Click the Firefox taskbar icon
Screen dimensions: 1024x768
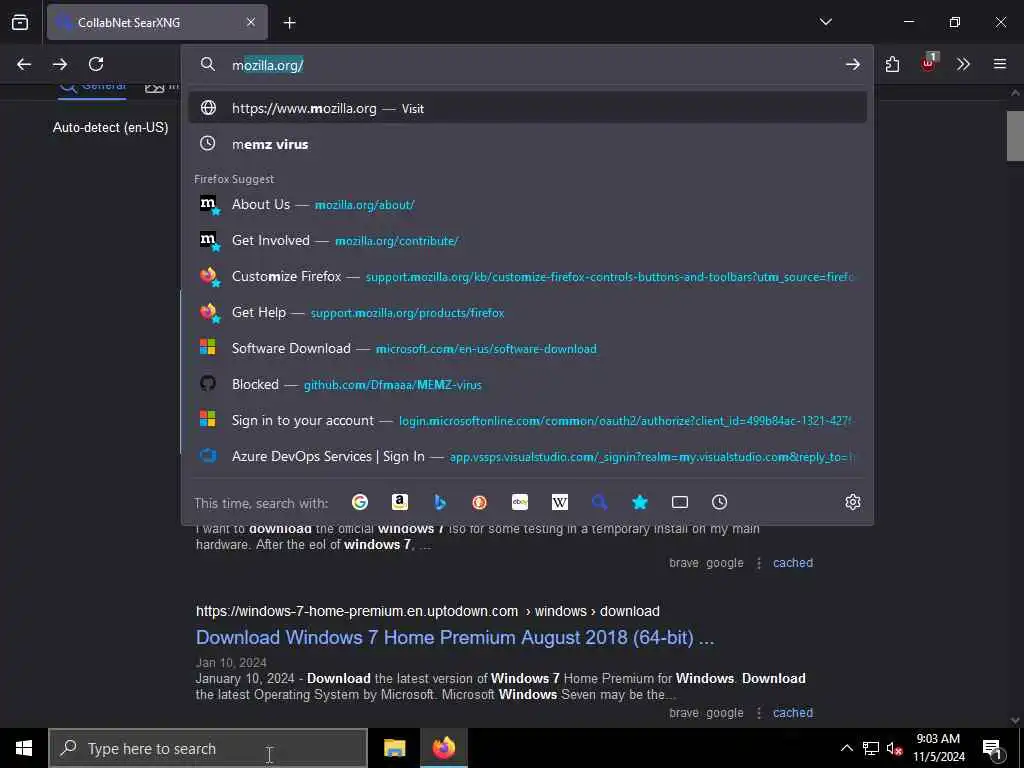[443, 748]
